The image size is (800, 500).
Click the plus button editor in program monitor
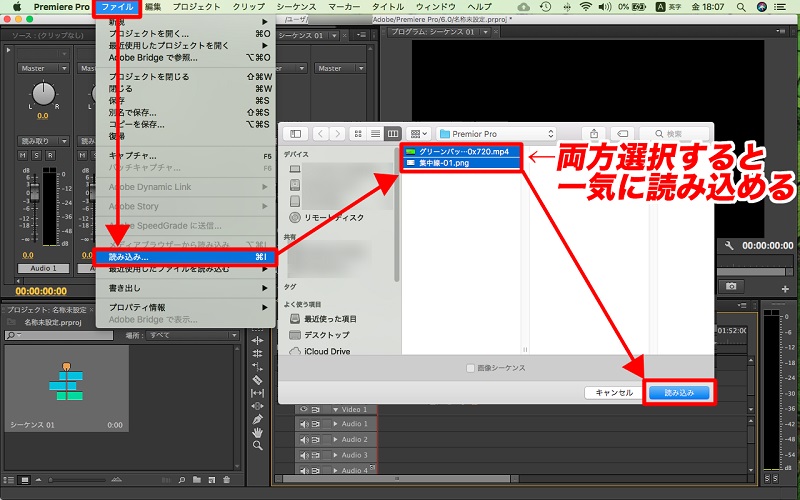tap(785, 289)
